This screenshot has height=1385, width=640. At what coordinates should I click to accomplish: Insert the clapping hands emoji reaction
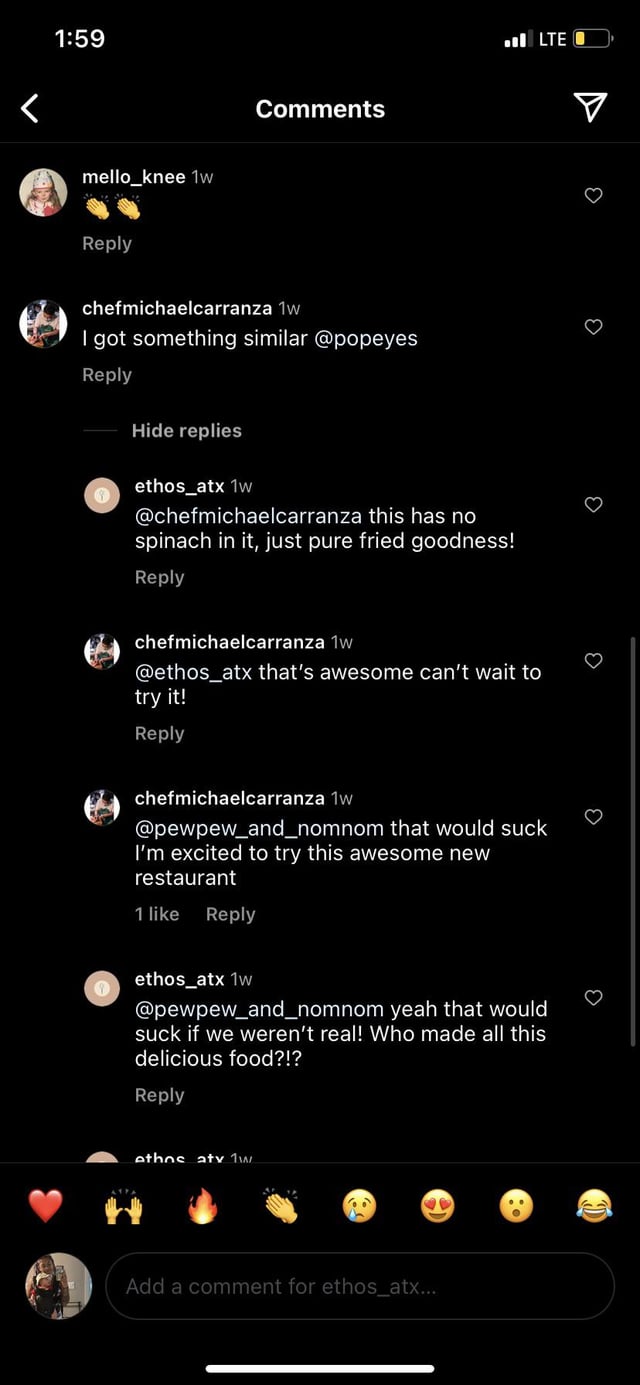click(x=281, y=1207)
